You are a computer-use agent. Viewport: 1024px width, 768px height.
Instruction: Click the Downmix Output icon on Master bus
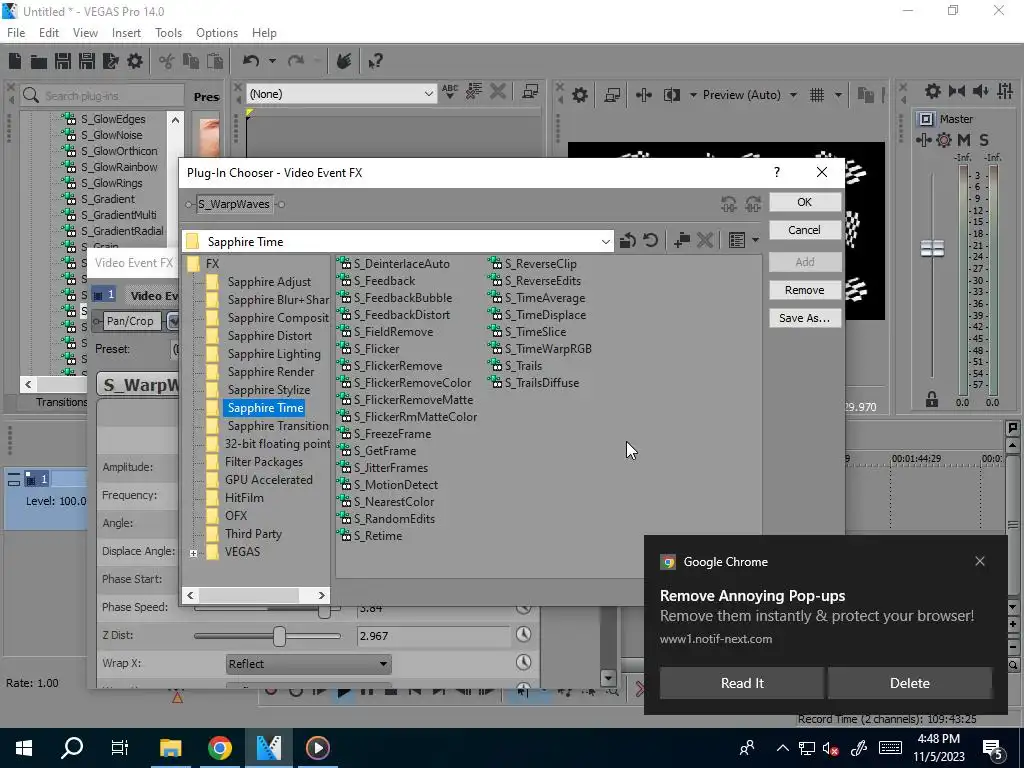(x=957, y=91)
